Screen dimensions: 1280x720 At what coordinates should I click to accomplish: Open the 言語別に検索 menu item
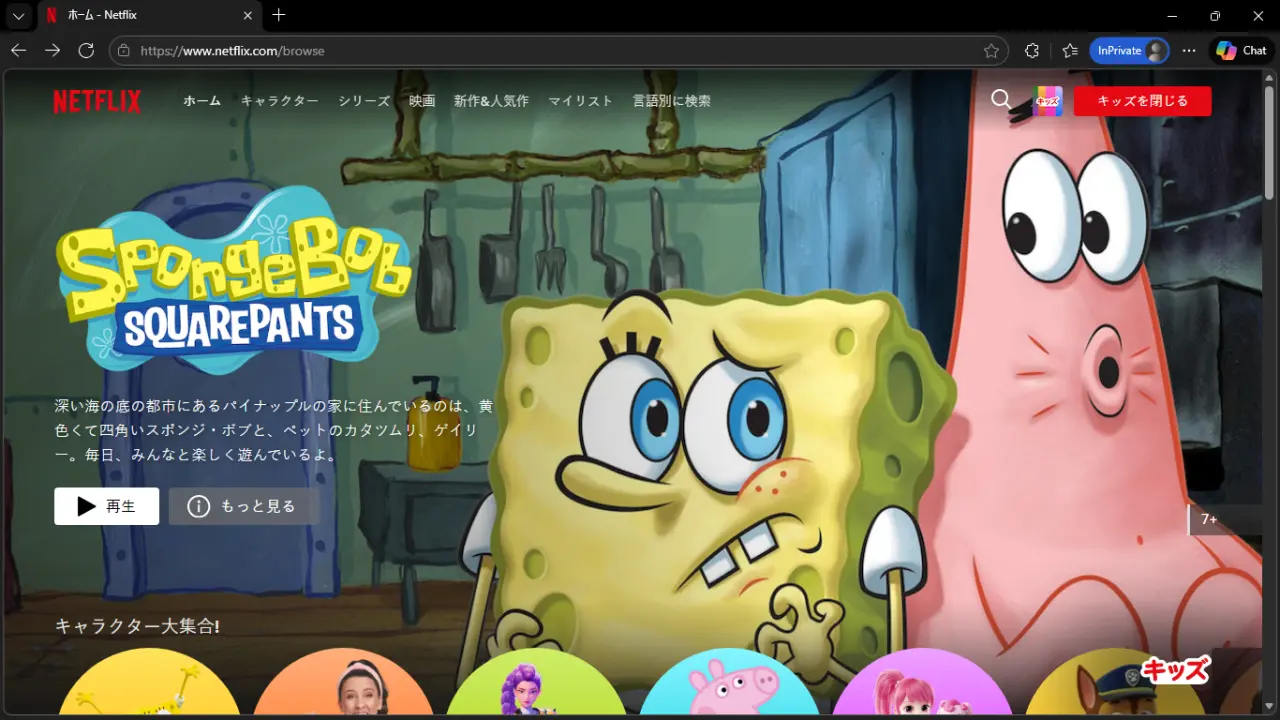672,101
